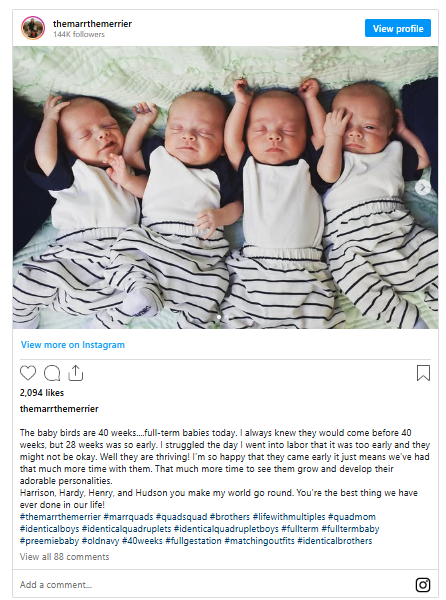Click the Instagram logo icon
The height and width of the screenshot is (600, 446).
[423, 585]
